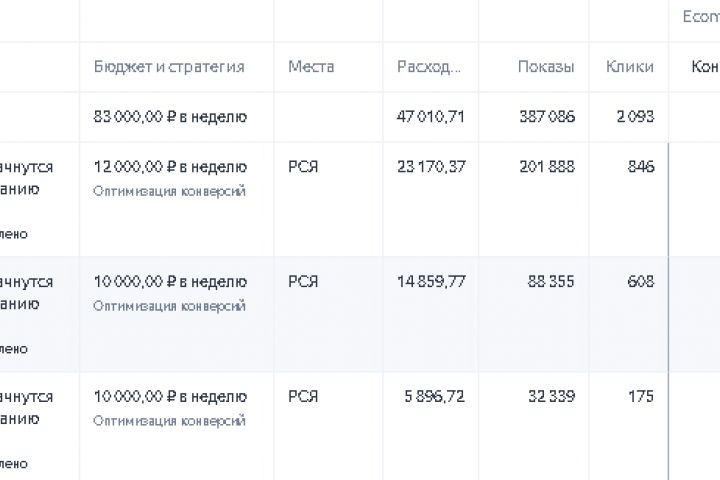Viewport: 720px width, 480px height.
Task: Click the total budget 83 000,00 ₽ в неделю
Action: (x=169, y=116)
